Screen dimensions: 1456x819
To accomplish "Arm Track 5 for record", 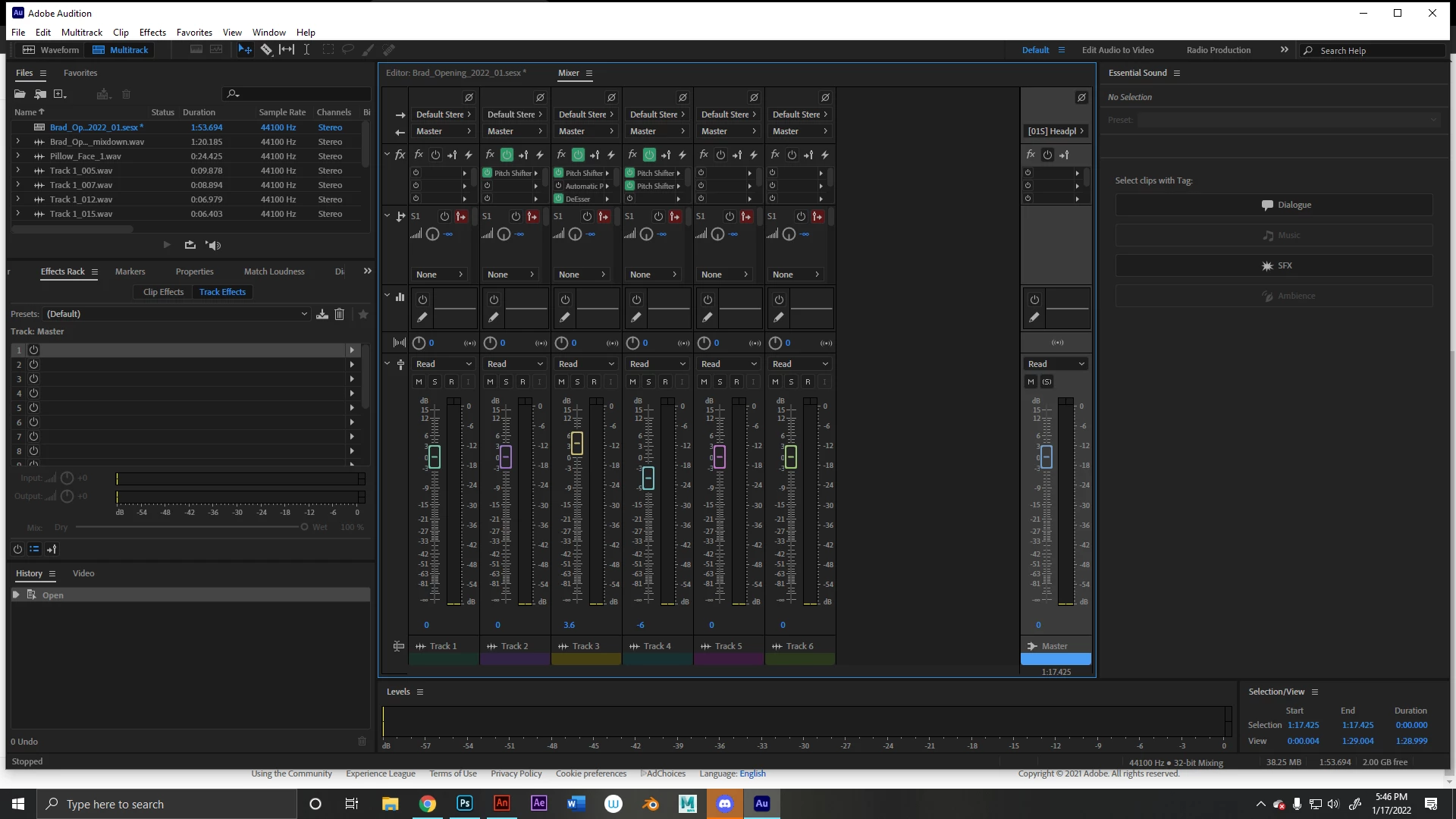I will click(736, 381).
